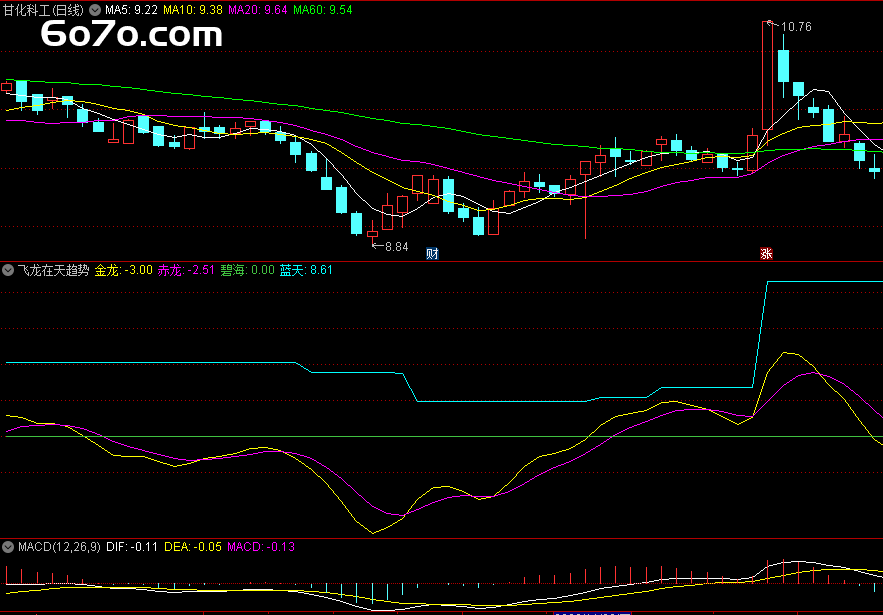Screen dimensions: 883x615
Task: Select the lowest candle marked 8.84
Action: coord(372,233)
